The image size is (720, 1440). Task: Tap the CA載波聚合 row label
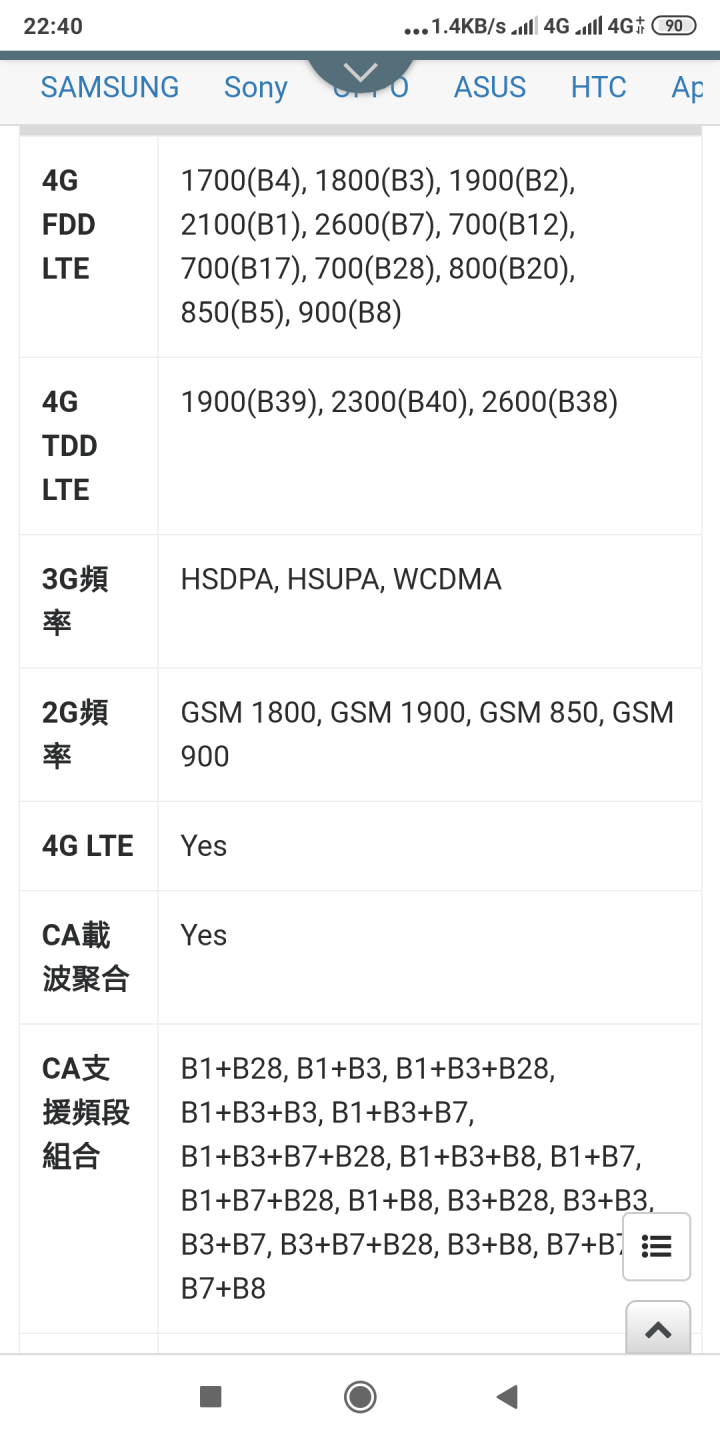(x=86, y=957)
